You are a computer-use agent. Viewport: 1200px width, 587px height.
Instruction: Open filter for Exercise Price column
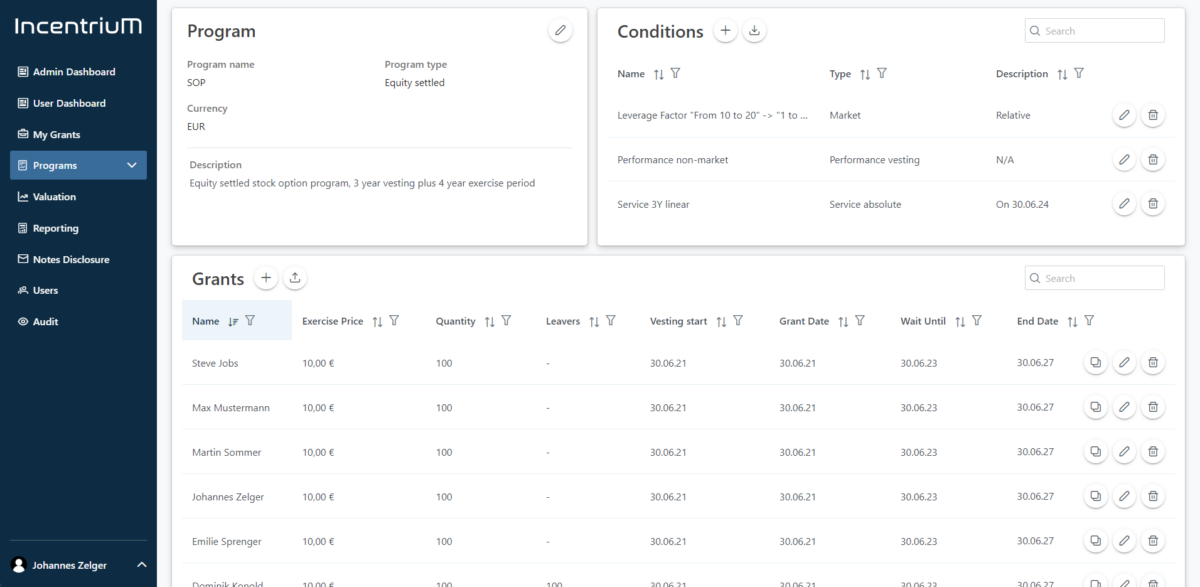tap(394, 321)
